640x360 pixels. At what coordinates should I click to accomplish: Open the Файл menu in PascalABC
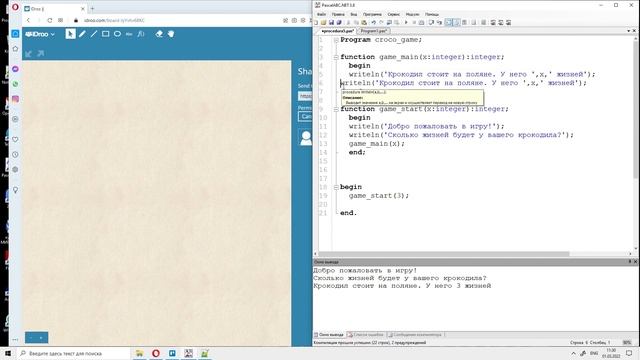(322, 14)
